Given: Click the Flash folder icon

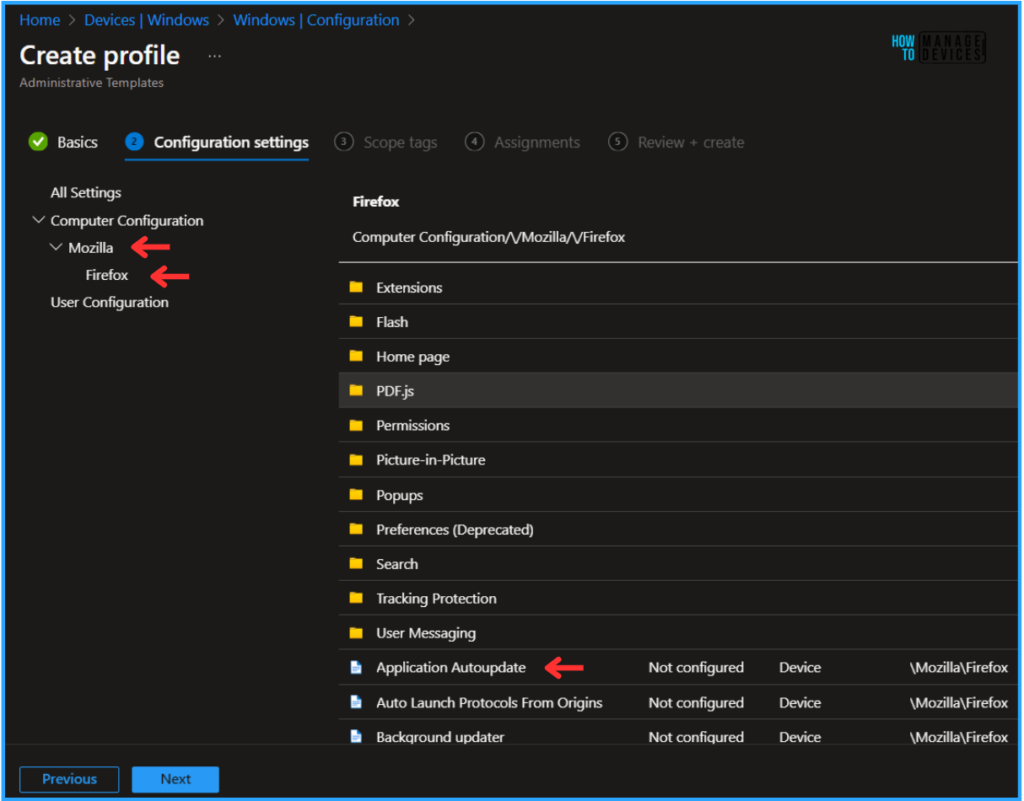Looking at the screenshot, I should click(356, 322).
